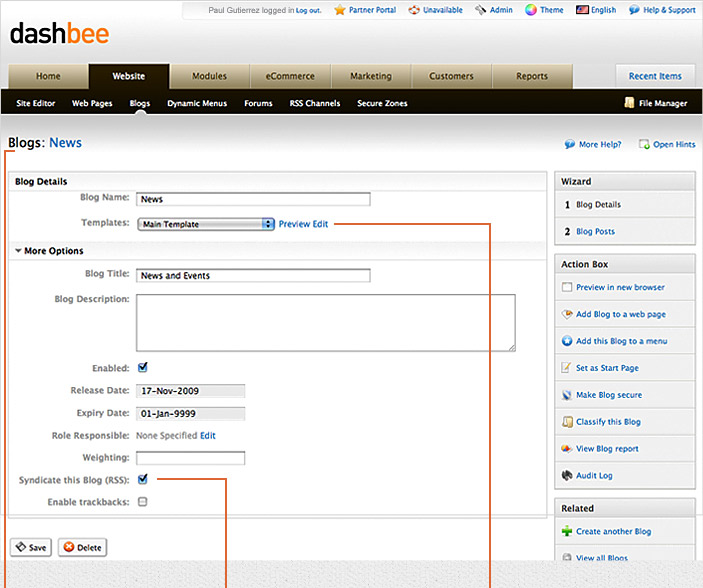Go to Forums in the submenu
Image resolution: width=703 pixels, height=588 pixels.
[x=258, y=103]
